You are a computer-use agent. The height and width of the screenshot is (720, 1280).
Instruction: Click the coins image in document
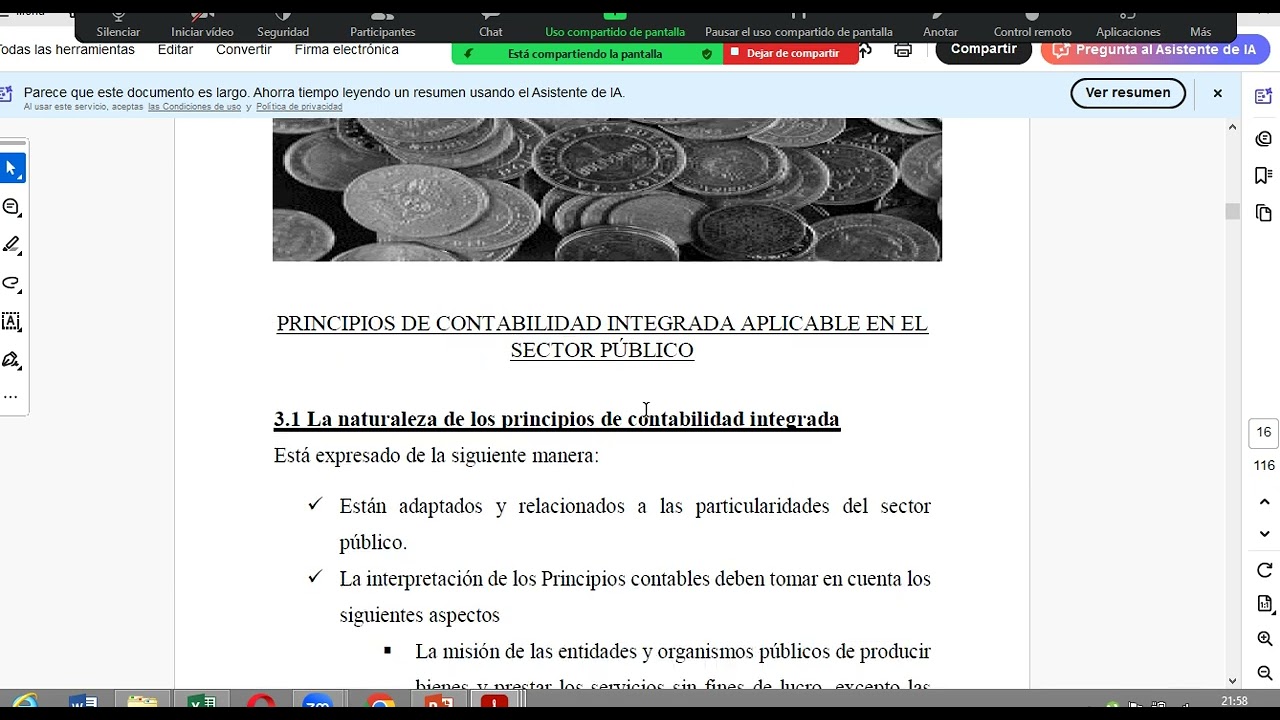(607, 190)
